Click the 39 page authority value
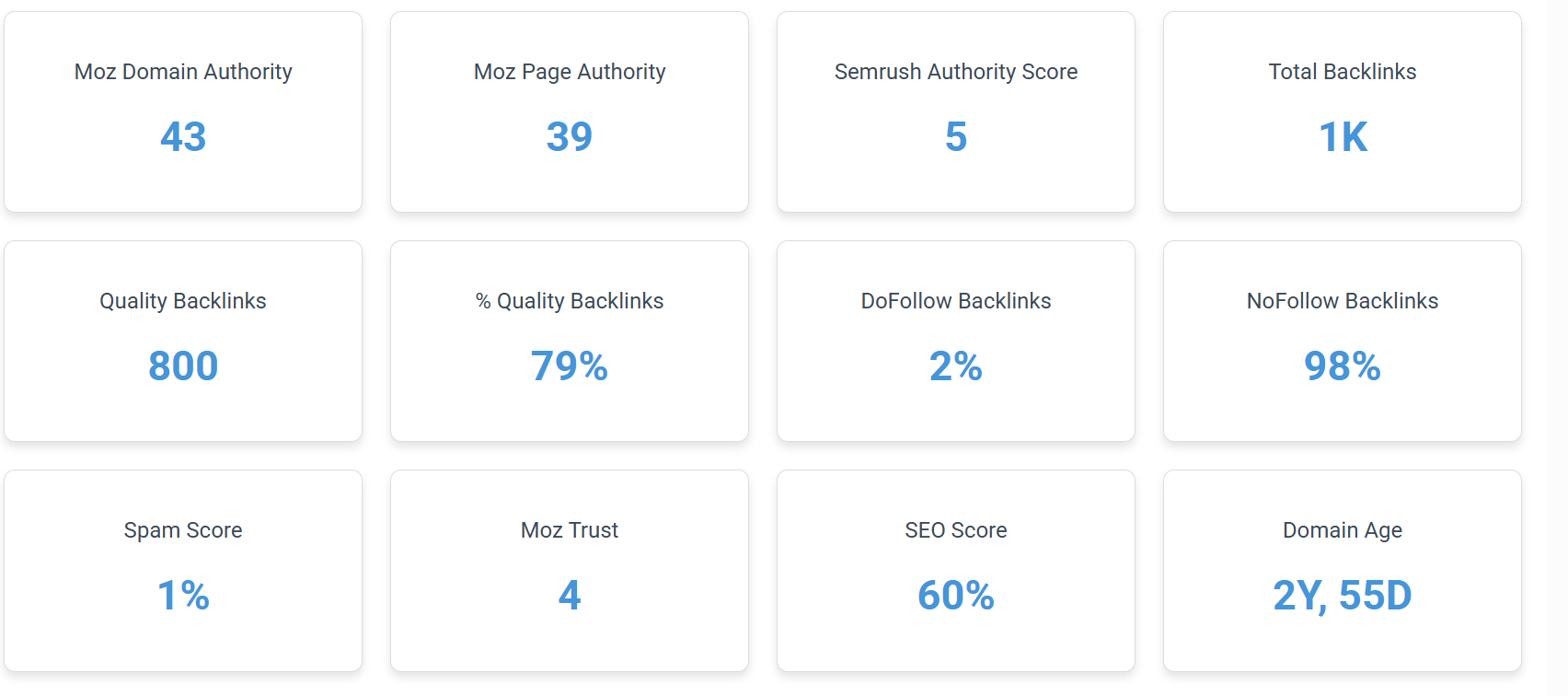The height and width of the screenshot is (696, 1568). [x=570, y=137]
